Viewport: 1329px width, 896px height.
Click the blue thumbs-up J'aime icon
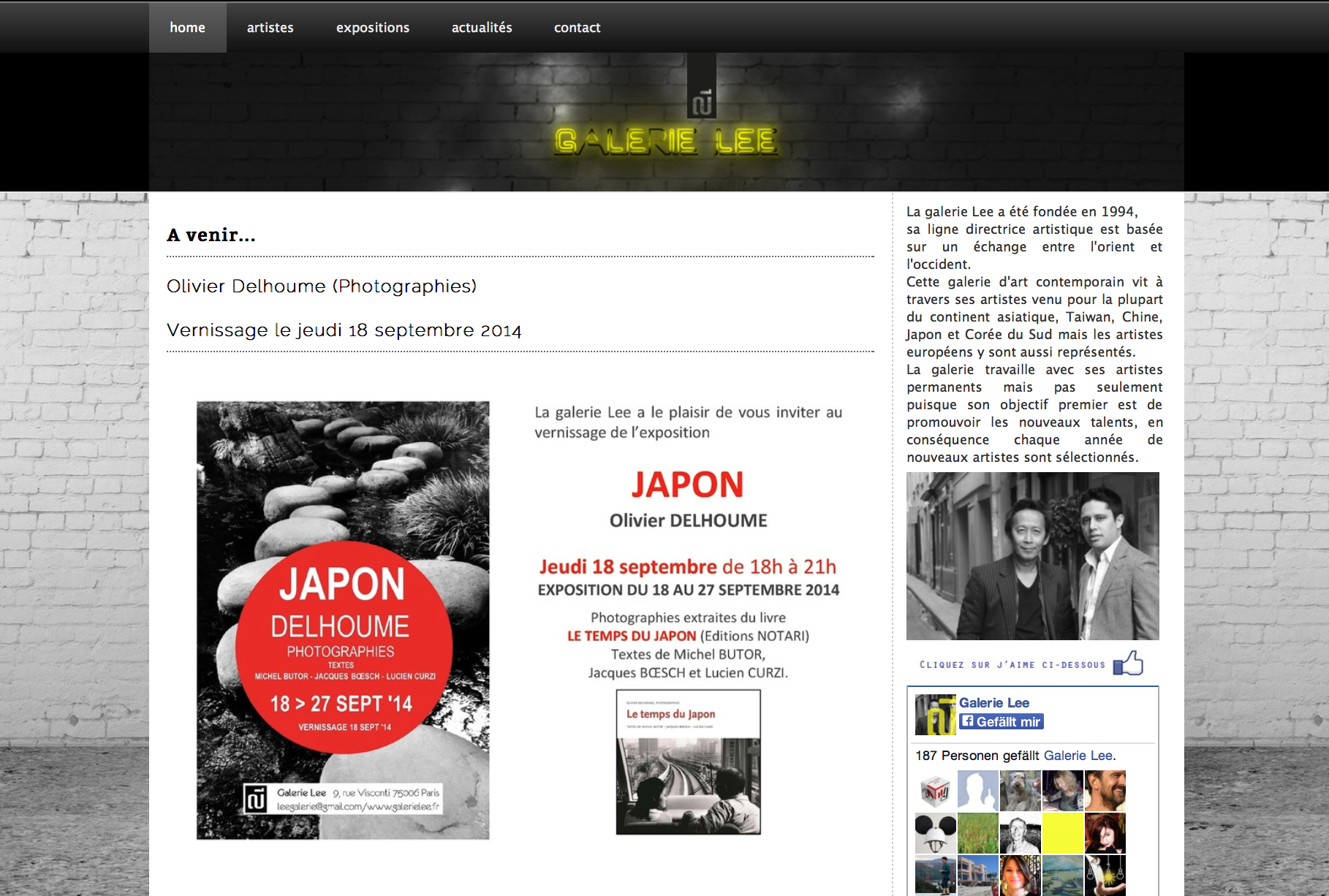[x=1128, y=663]
